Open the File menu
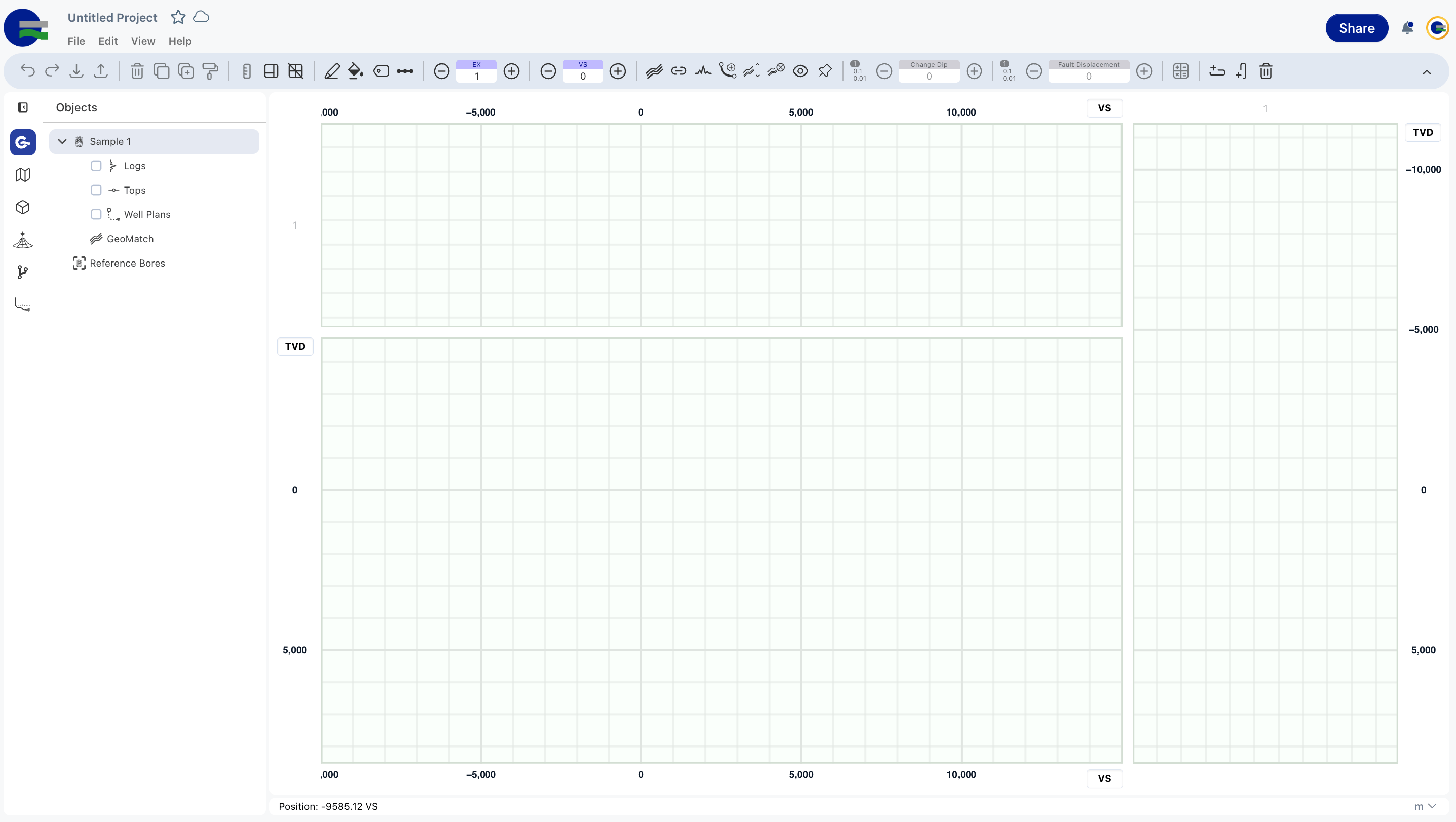The image size is (1456, 822). click(x=76, y=41)
